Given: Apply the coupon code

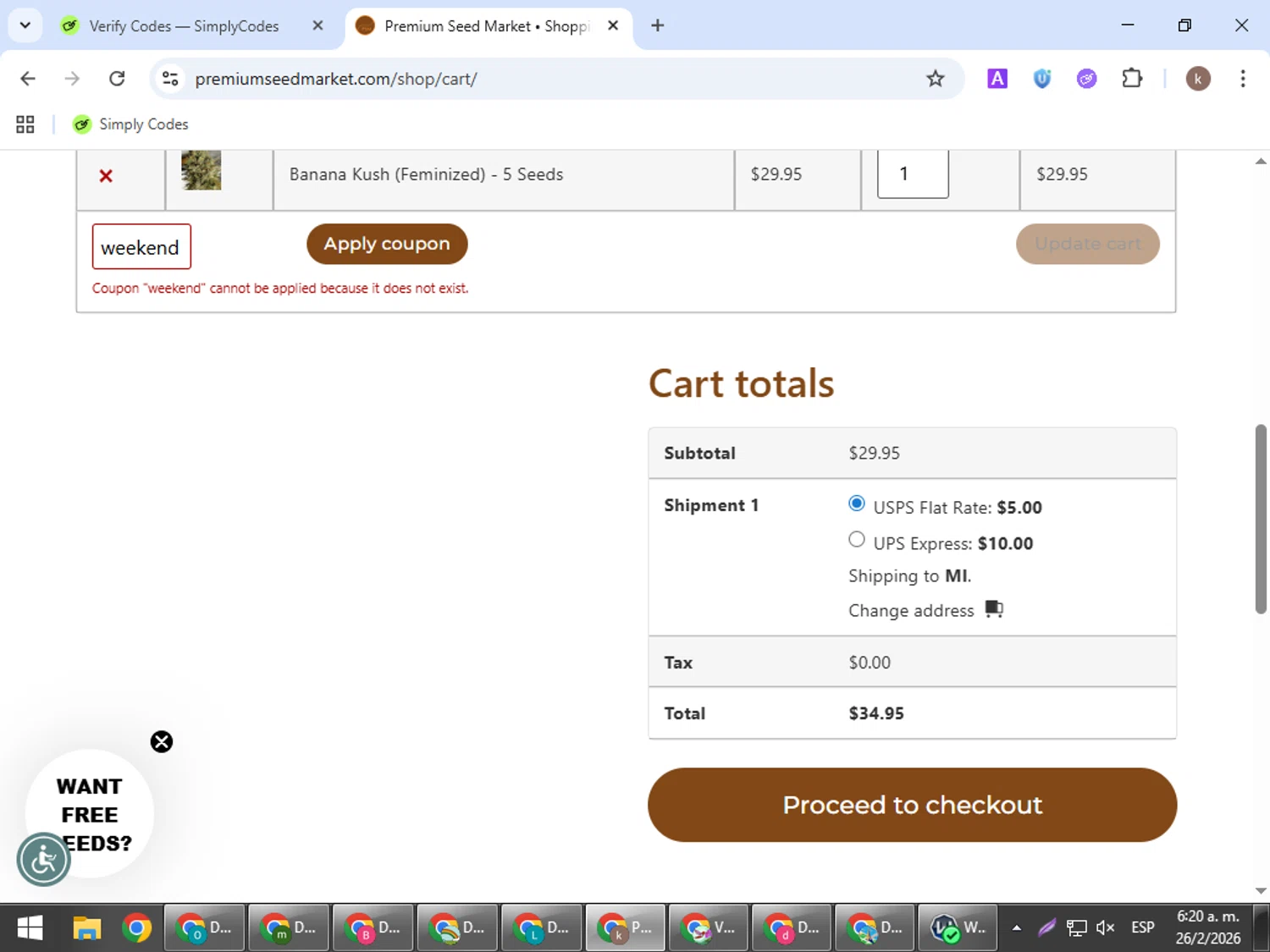Looking at the screenshot, I should (387, 244).
